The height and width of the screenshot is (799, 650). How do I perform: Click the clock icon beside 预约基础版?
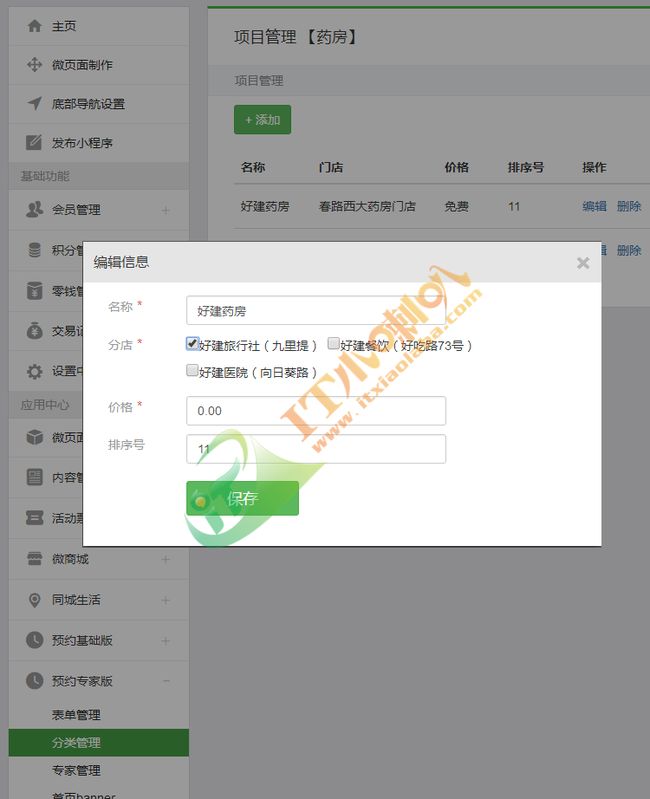35,641
